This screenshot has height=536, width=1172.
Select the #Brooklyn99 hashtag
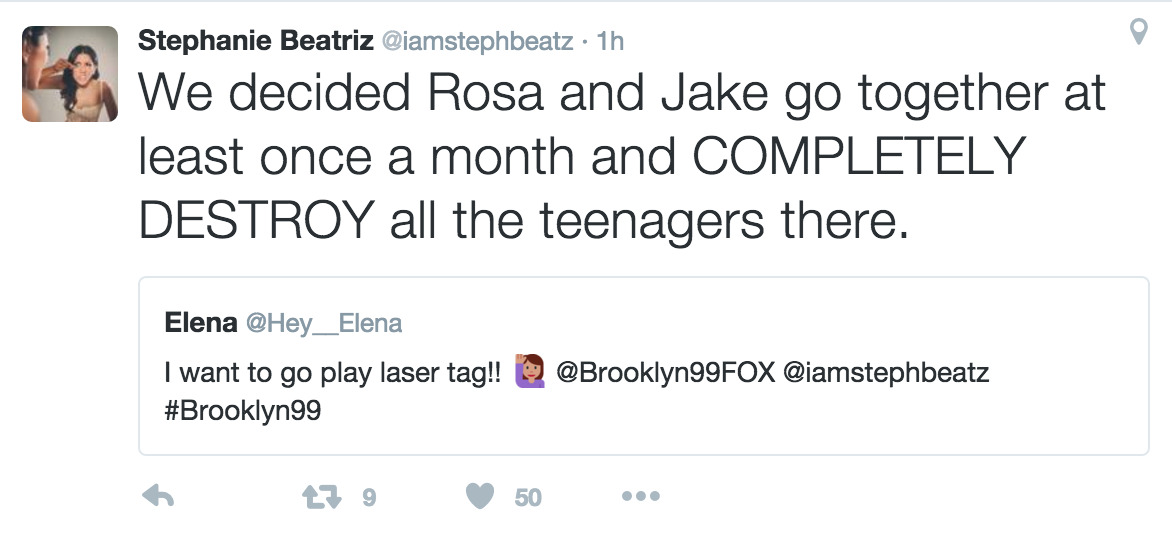243,412
